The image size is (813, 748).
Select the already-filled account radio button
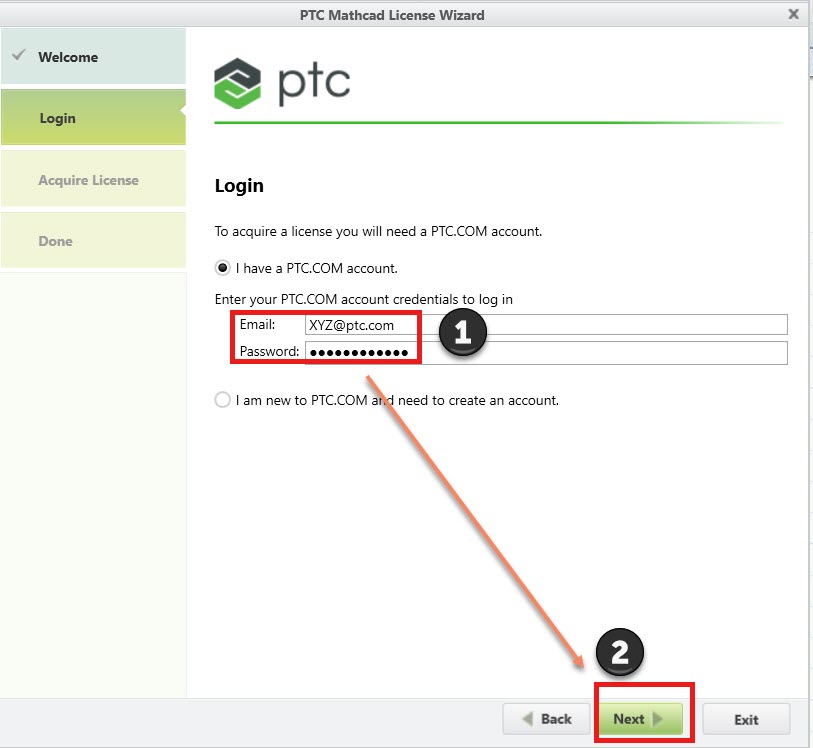click(222, 267)
